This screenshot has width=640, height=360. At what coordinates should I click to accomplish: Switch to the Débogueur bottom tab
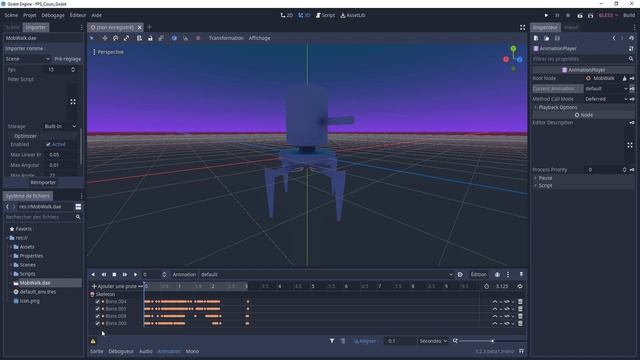121,351
